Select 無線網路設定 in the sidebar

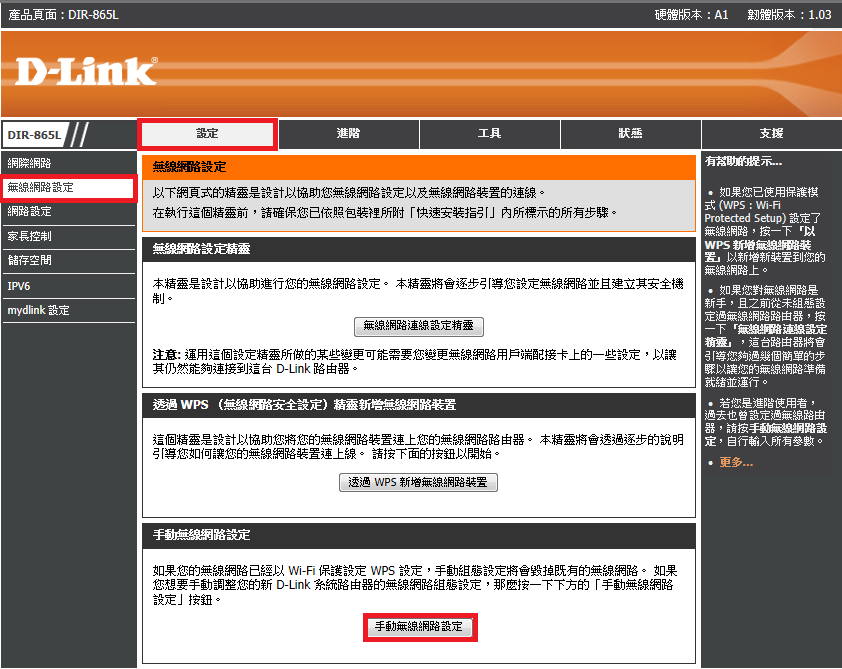click(x=68, y=187)
